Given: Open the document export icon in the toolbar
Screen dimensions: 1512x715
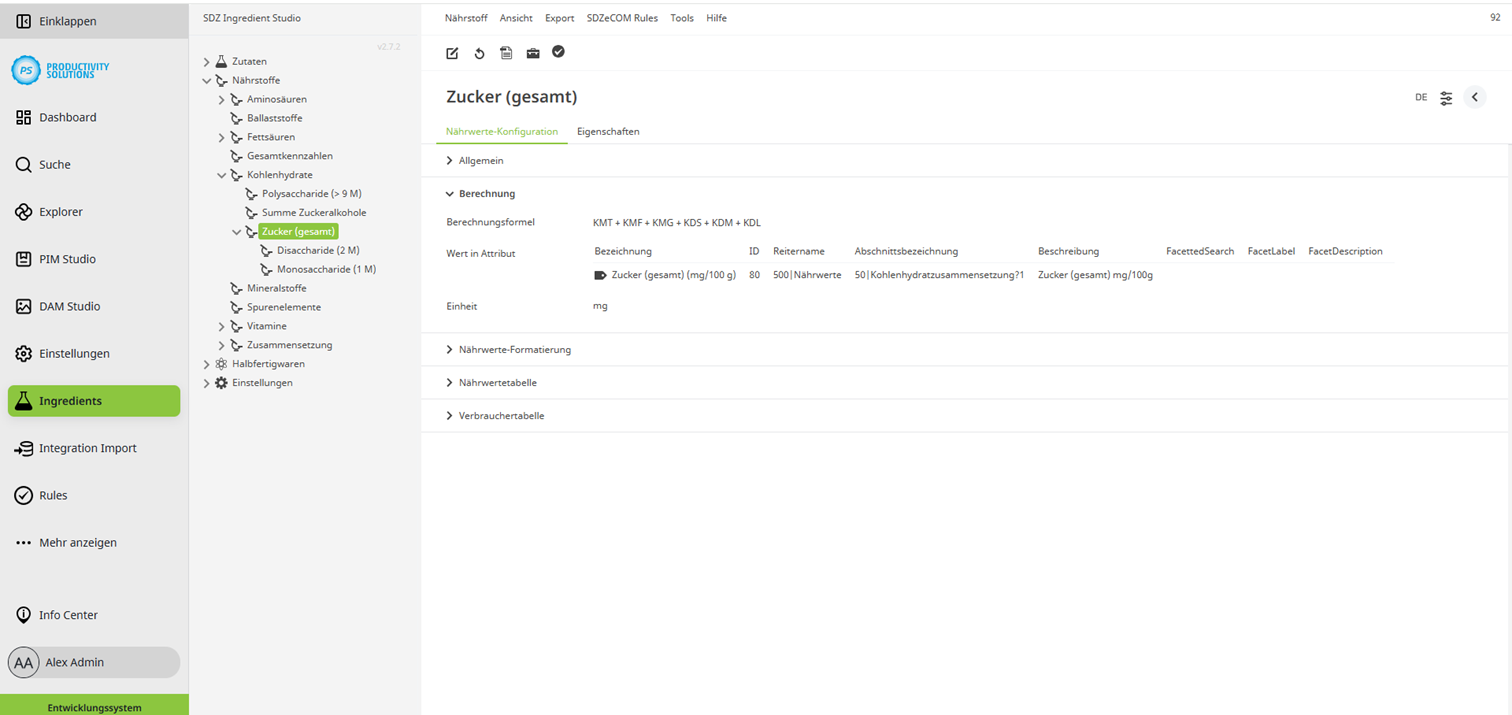Looking at the screenshot, I should pyautogui.click(x=506, y=53).
